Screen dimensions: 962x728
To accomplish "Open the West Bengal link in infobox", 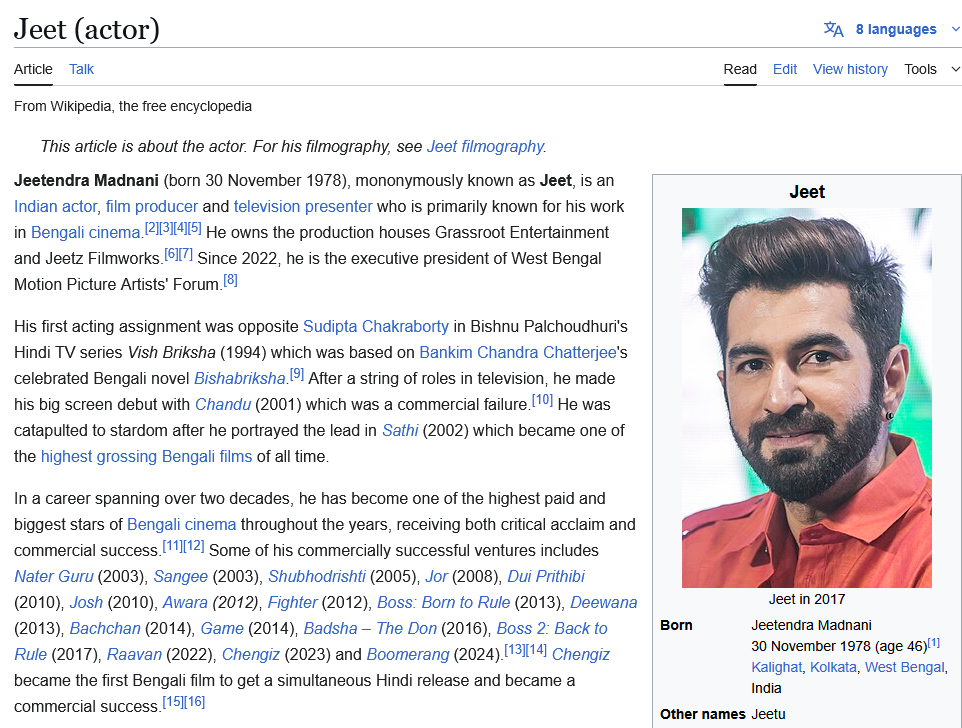I will [904, 667].
